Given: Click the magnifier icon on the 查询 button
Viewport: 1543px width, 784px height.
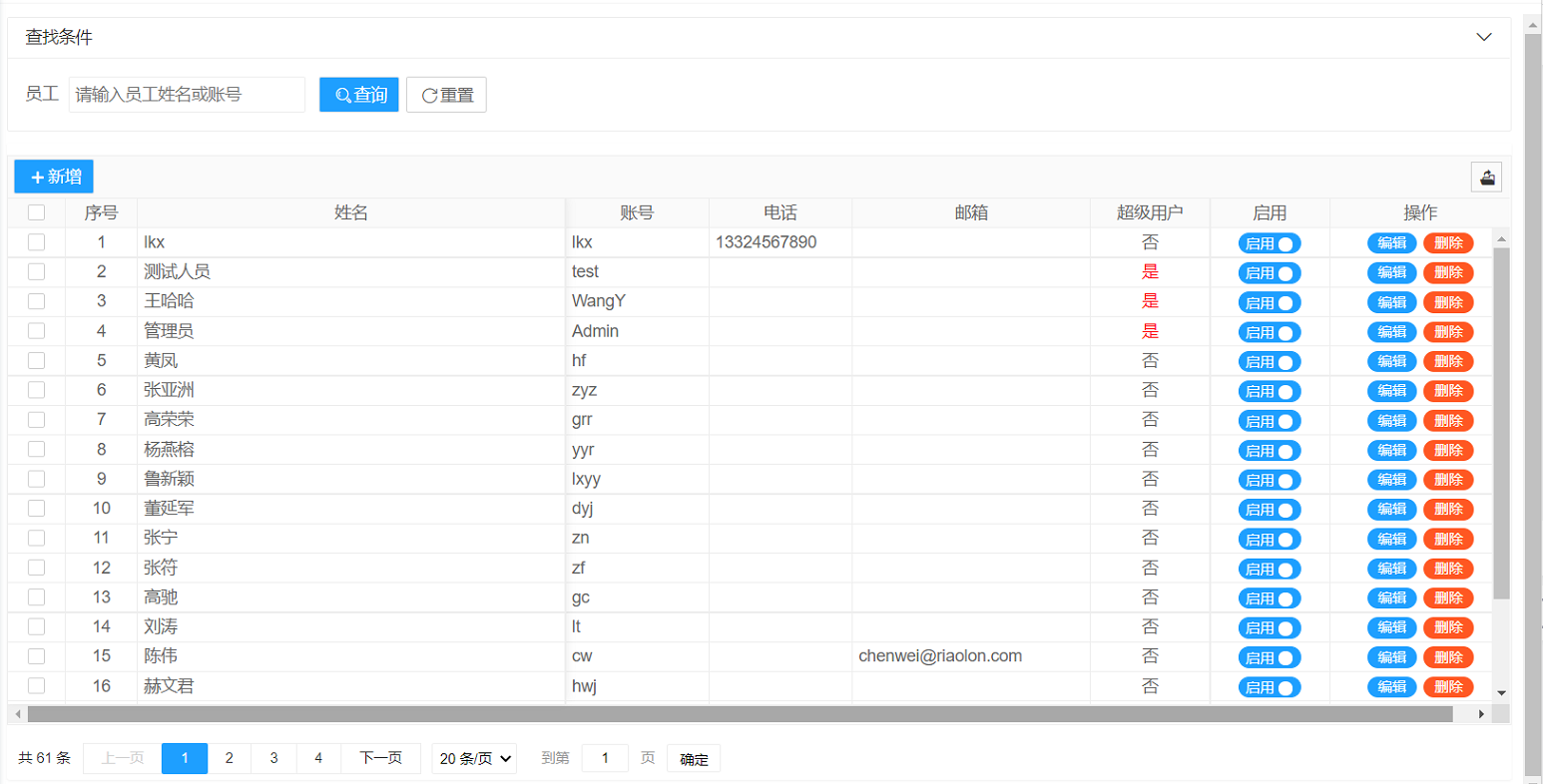Looking at the screenshot, I should tap(343, 95).
